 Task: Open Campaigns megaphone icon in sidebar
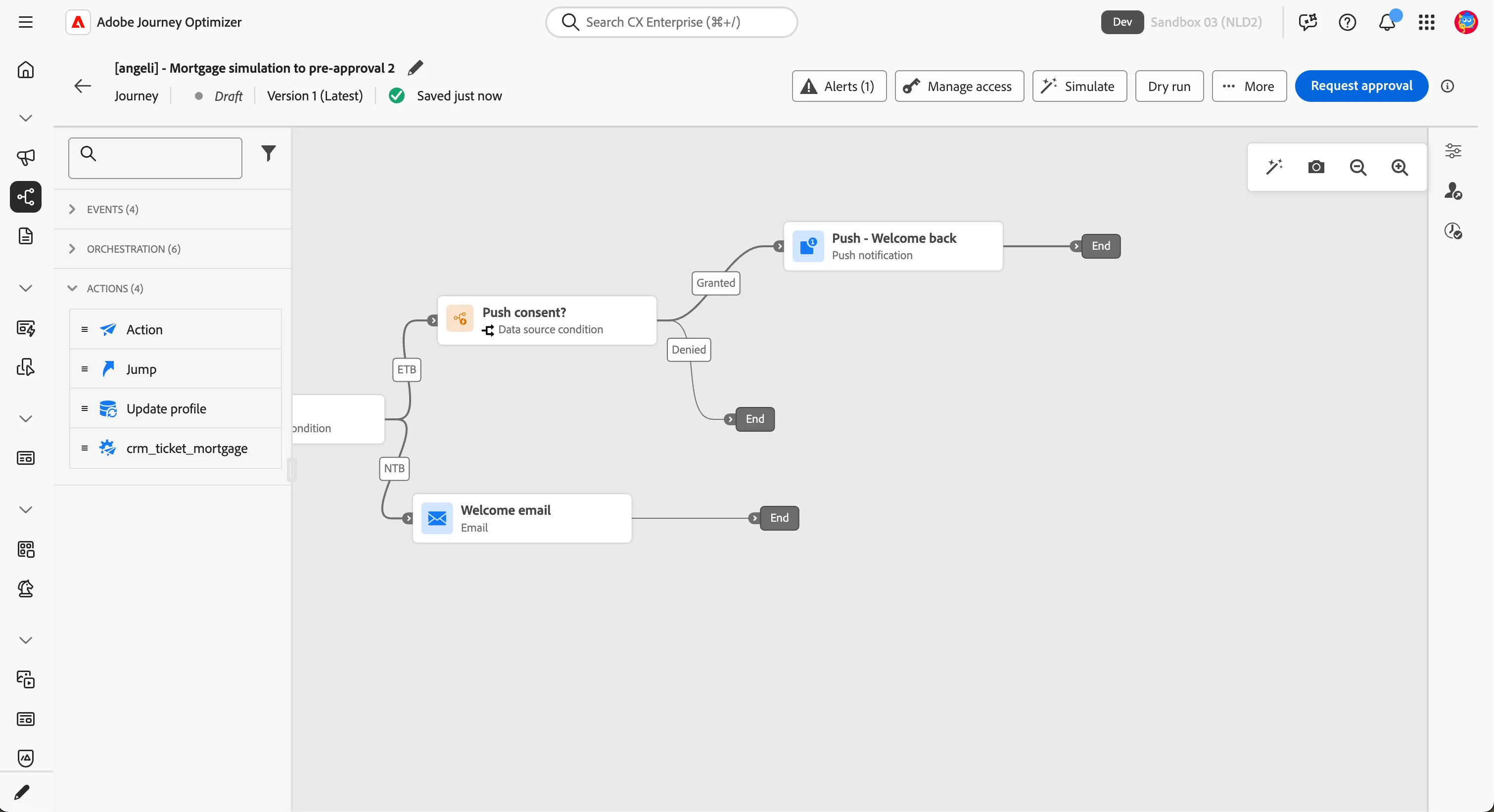[26, 157]
